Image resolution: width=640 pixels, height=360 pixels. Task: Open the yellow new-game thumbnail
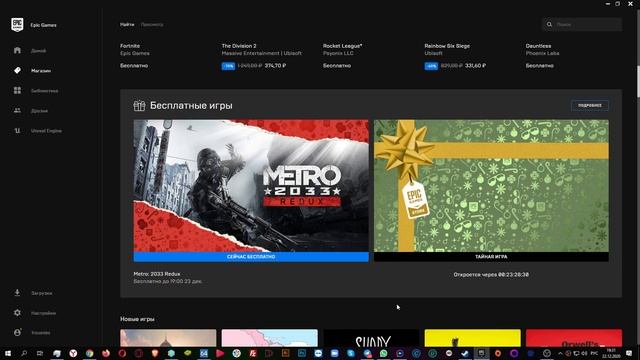473,338
